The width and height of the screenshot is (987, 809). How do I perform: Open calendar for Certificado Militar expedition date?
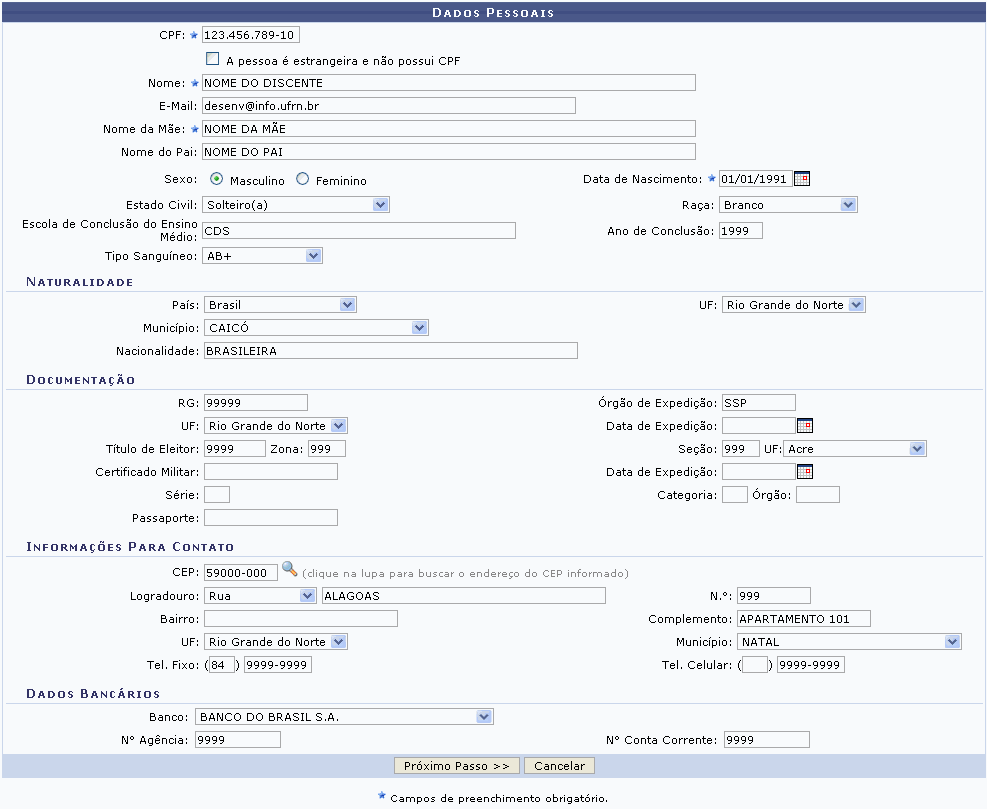804,472
